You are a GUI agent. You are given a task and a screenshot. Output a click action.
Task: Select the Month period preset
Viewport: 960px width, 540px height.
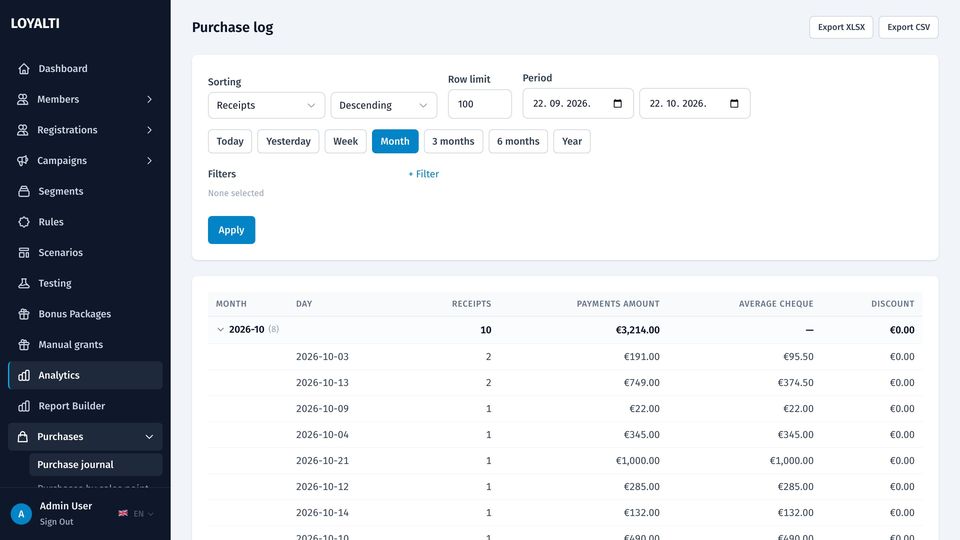[x=395, y=141]
